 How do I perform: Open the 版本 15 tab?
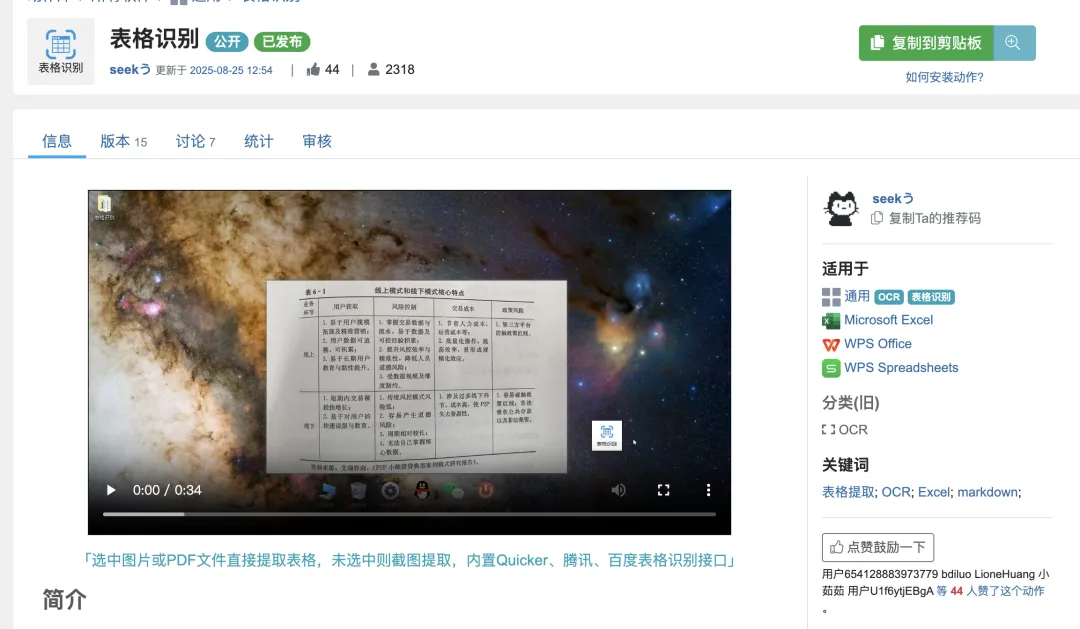coord(124,141)
